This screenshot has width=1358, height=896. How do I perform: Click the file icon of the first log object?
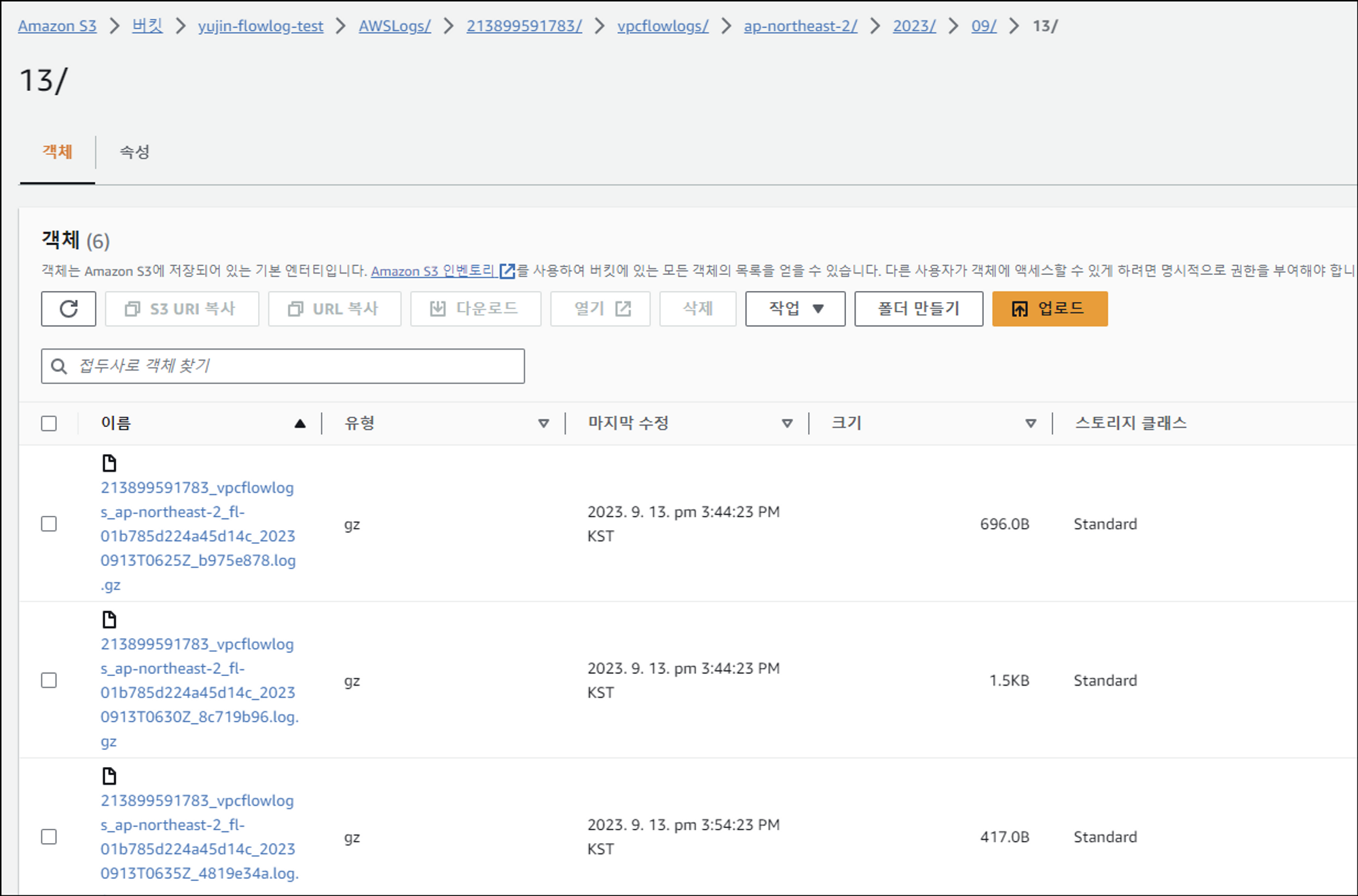[x=109, y=464]
